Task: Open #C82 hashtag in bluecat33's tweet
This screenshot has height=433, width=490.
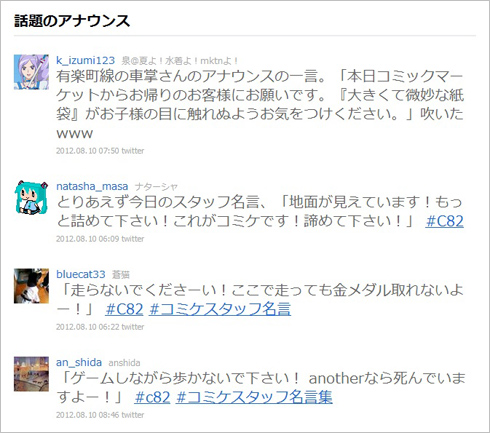Action: 124,309
